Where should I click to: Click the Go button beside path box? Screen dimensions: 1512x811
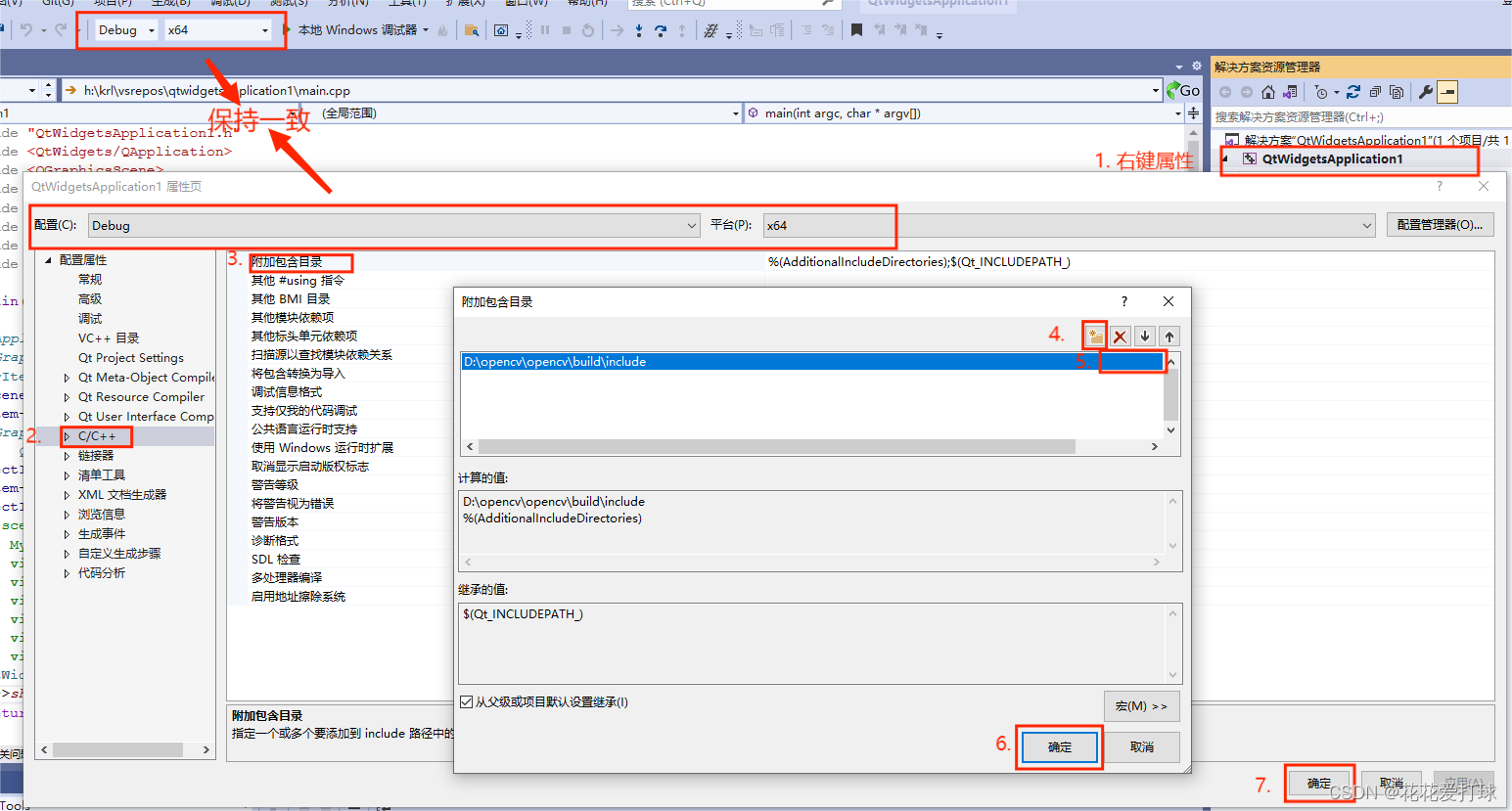(1183, 90)
